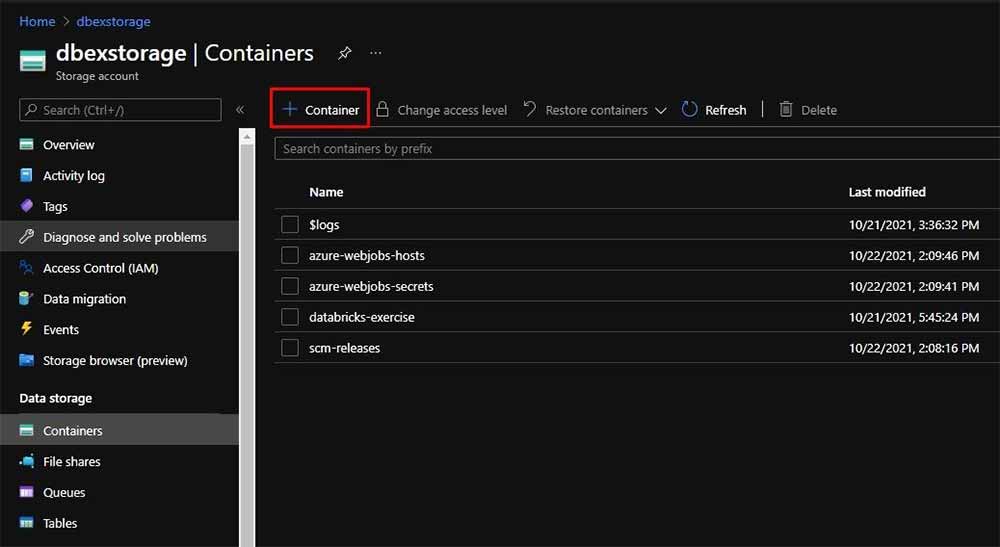
Task: Click the Delete label in toolbar
Action: (819, 110)
